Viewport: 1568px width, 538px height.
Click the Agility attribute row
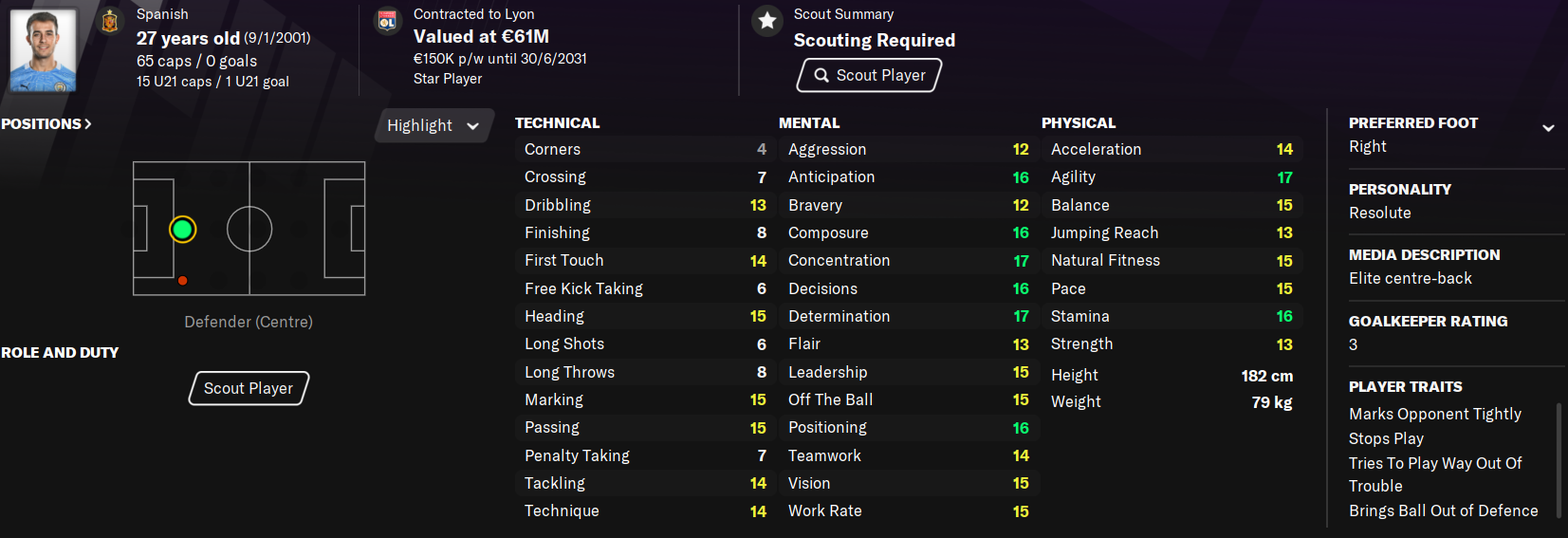pos(1171,177)
